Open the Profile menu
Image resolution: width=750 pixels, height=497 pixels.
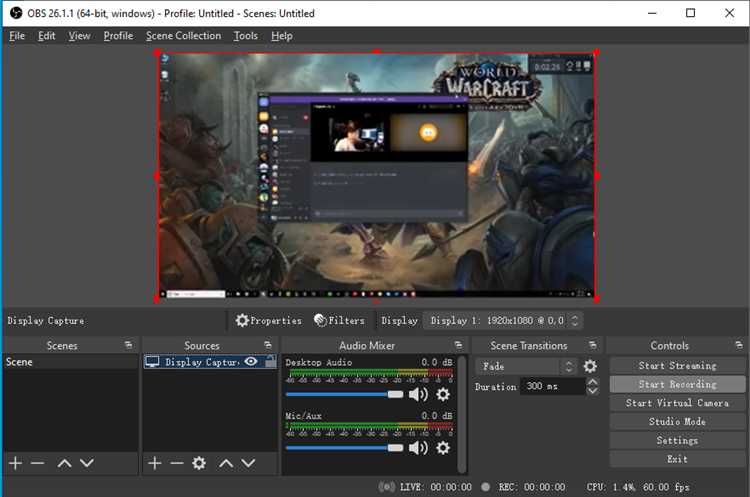coord(118,36)
